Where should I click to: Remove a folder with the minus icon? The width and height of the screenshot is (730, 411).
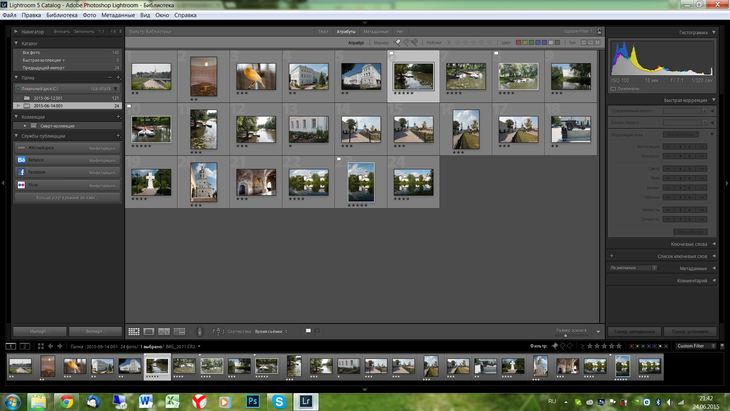point(110,78)
